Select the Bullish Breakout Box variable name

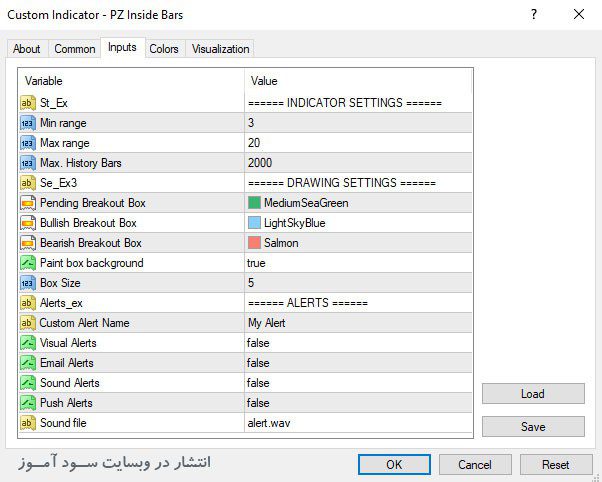coord(88,223)
